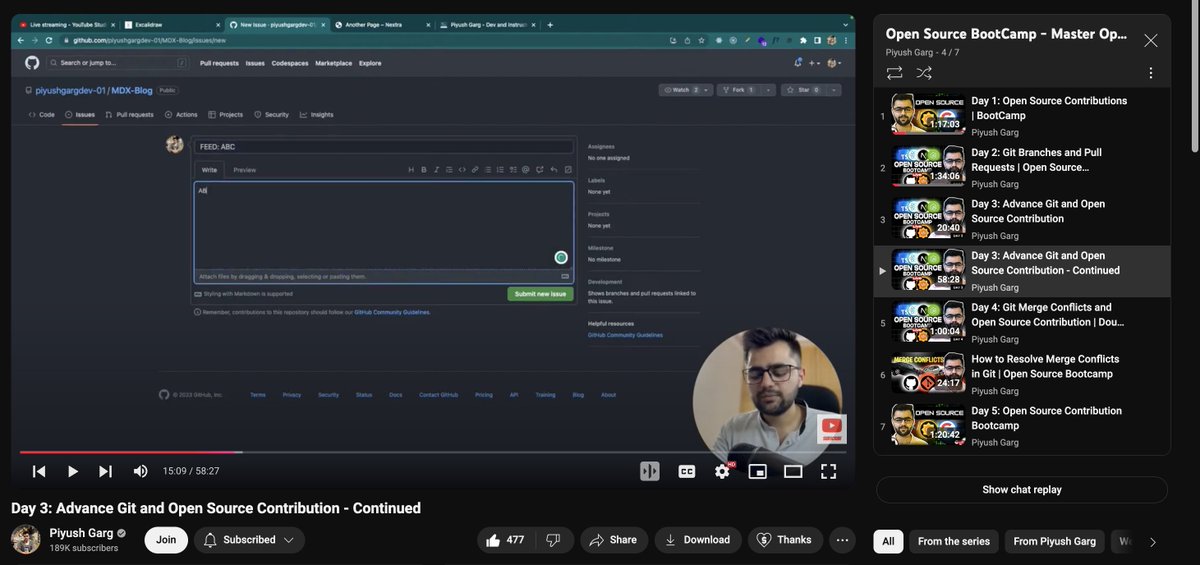Open playlist three-dot options menu
Image resolution: width=1200 pixels, height=565 pixels.
pyautogui.click(x=1151, y=73)
